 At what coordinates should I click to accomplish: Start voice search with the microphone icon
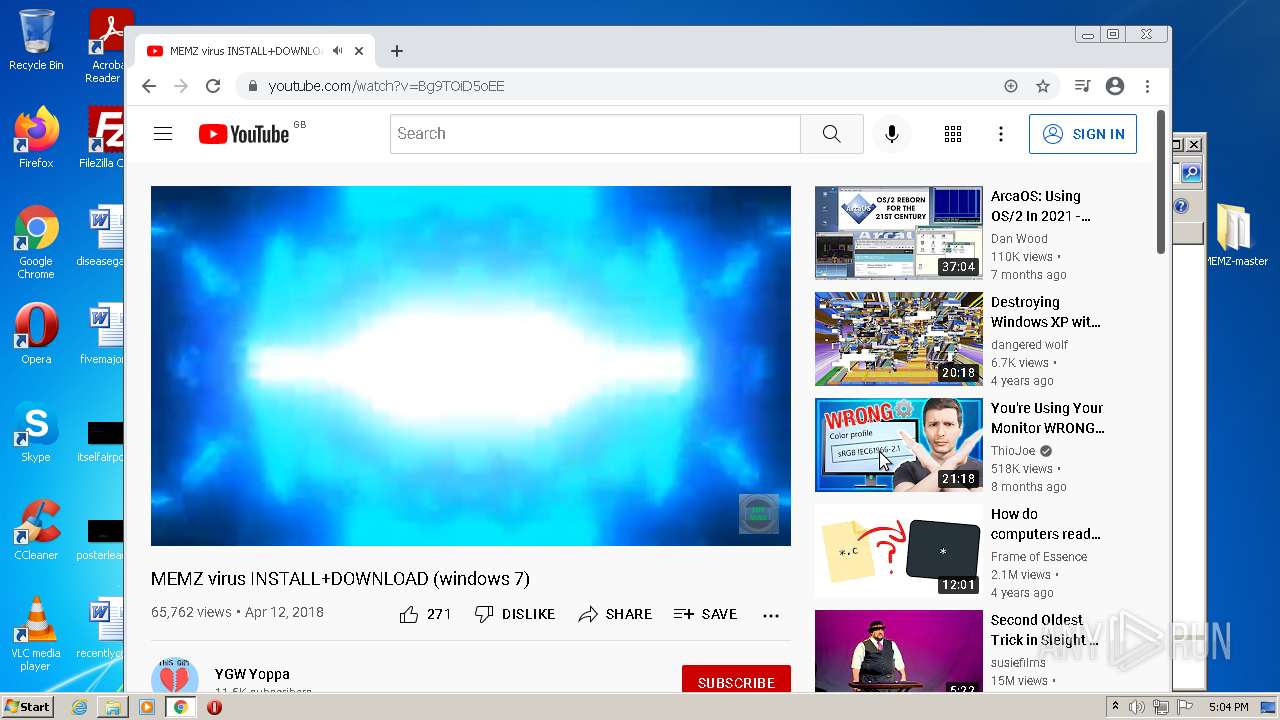pyautogui.click(x=891, y=134)
